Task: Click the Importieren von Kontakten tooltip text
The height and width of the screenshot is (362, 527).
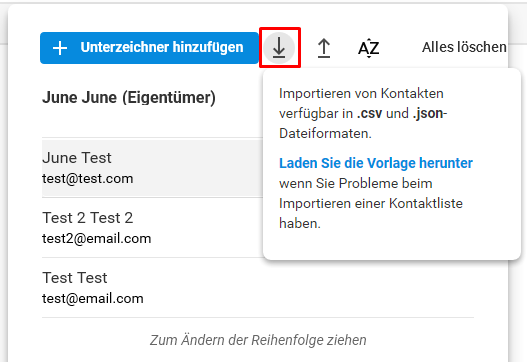Action: (361, 93)
